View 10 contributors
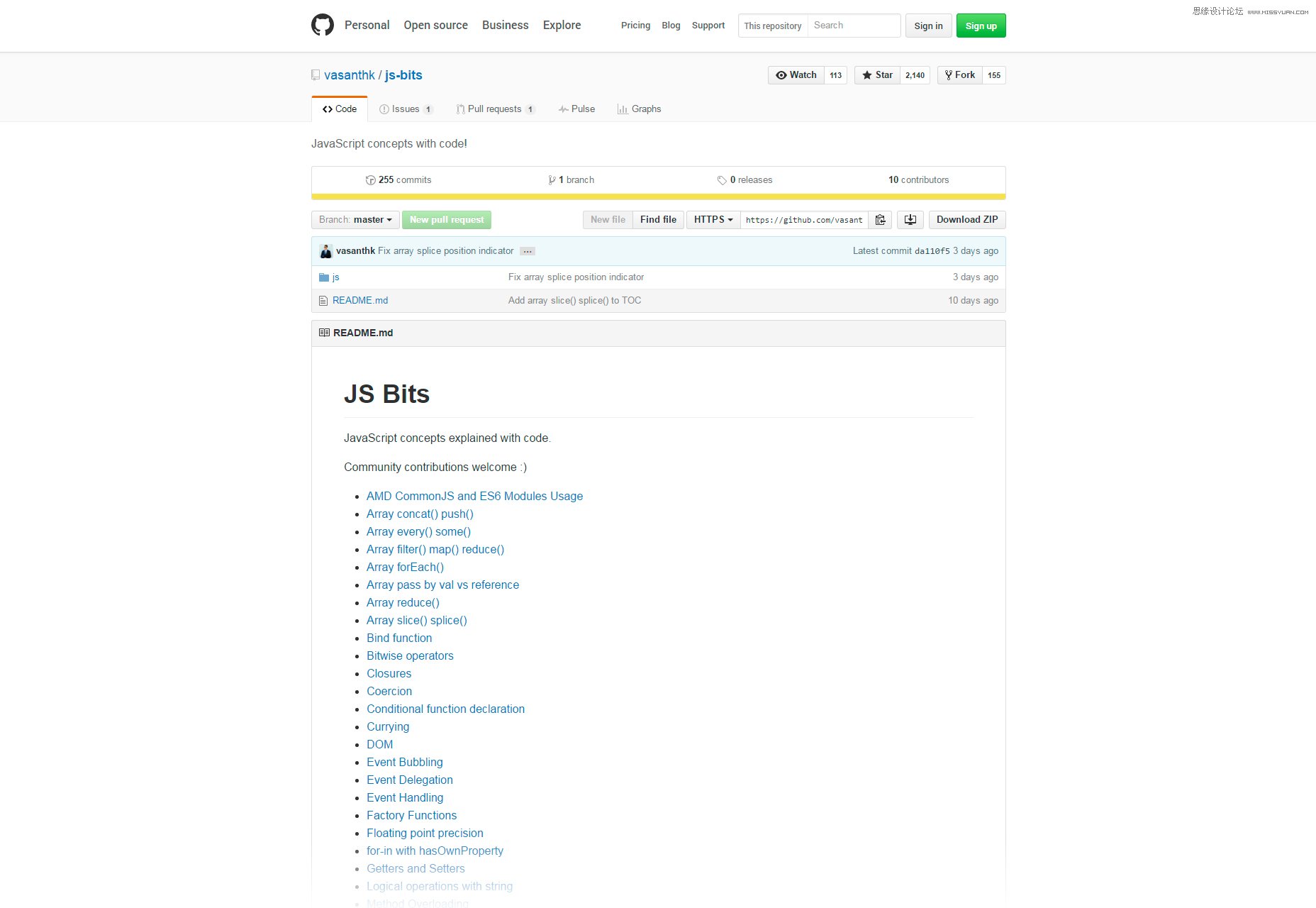Viewport: 1316px width, 908px height. click(x=919, y=180)
